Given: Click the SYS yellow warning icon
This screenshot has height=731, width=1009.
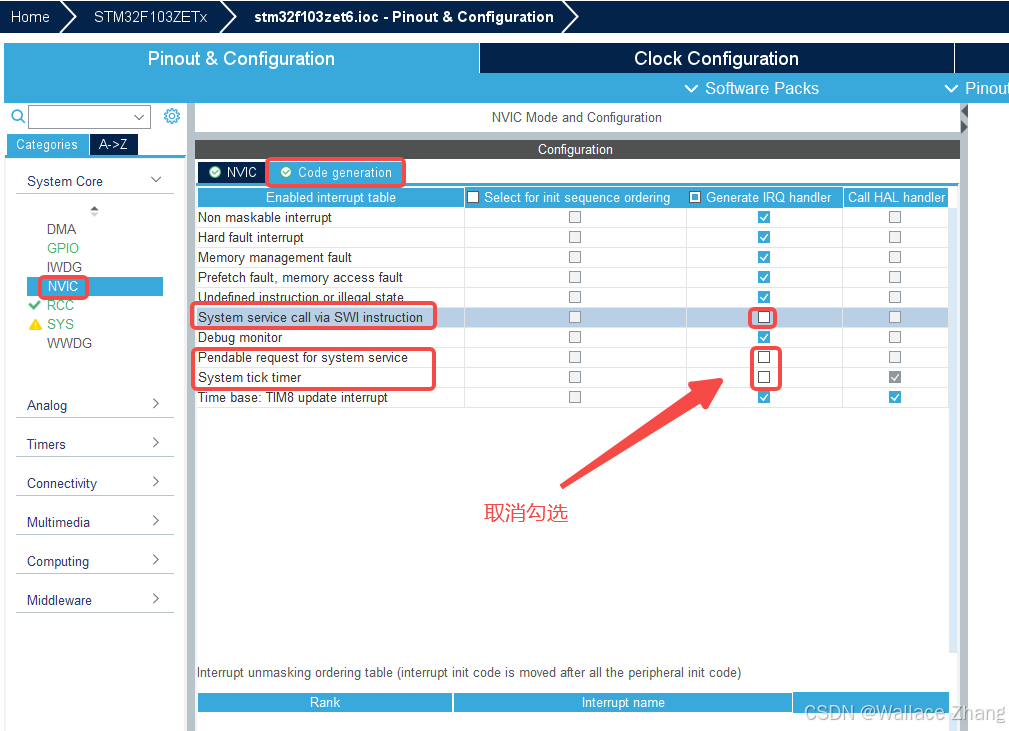Looking at the screenshot, I should coord(35,324).
